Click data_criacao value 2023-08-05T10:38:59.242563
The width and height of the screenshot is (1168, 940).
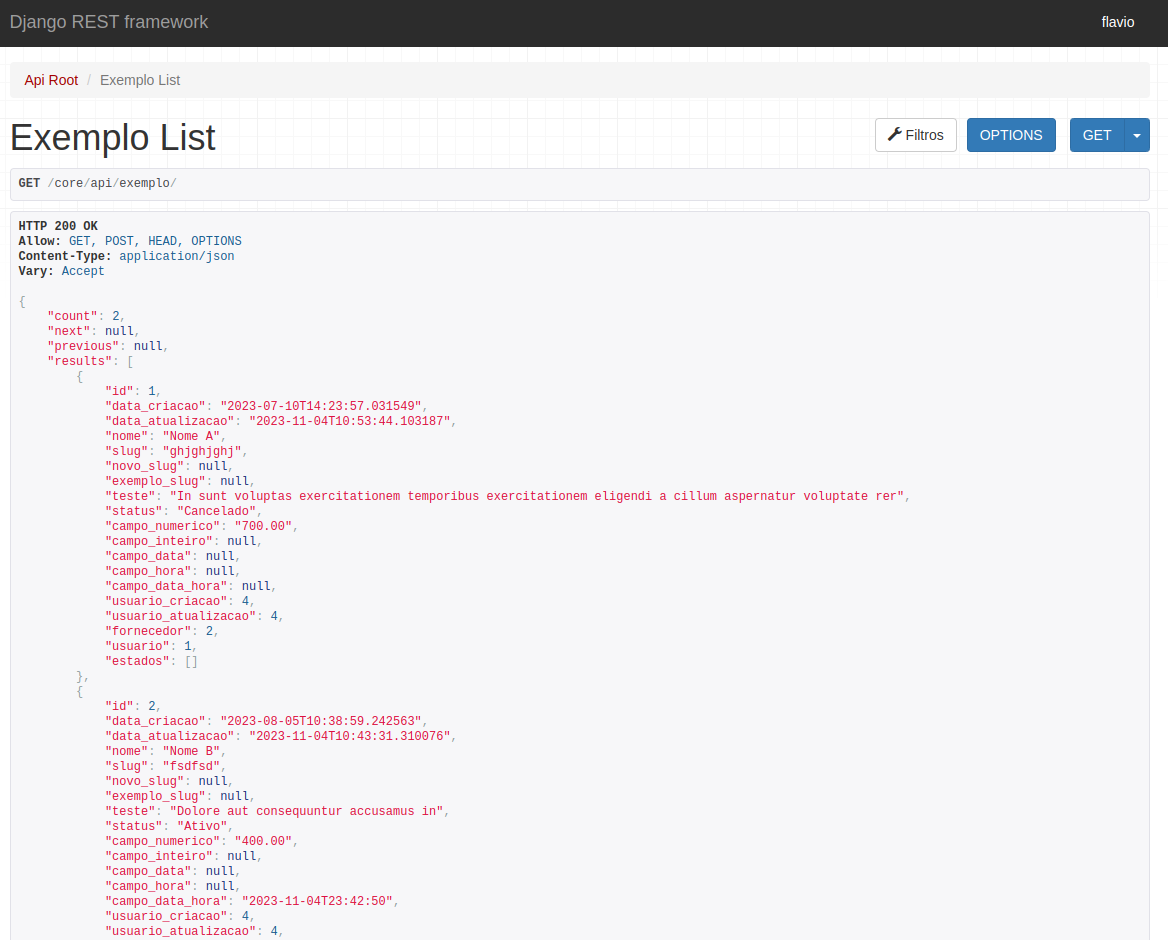323,721
